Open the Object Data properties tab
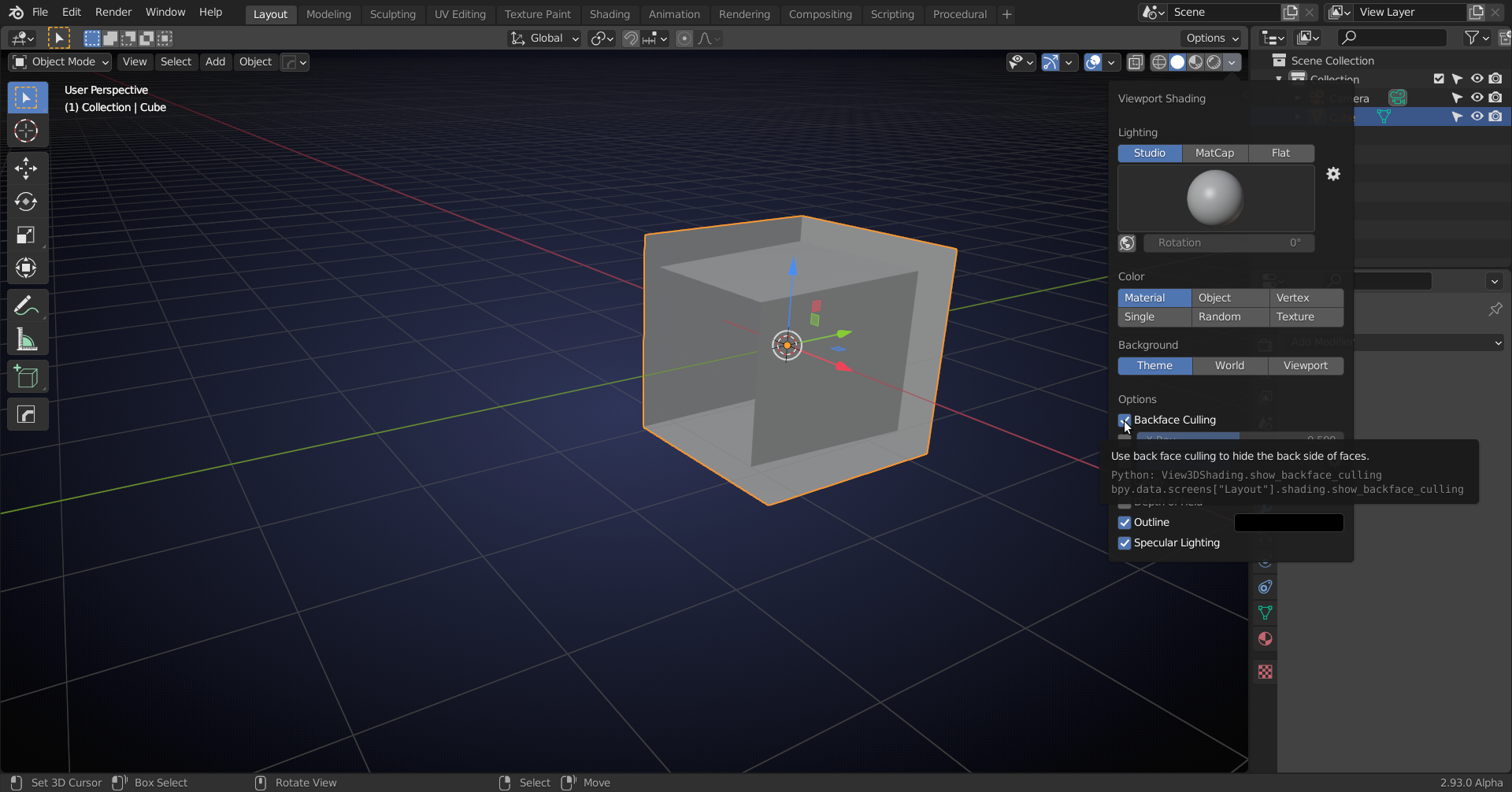This screenshot has height=792, width=1512. (1266, 613)
